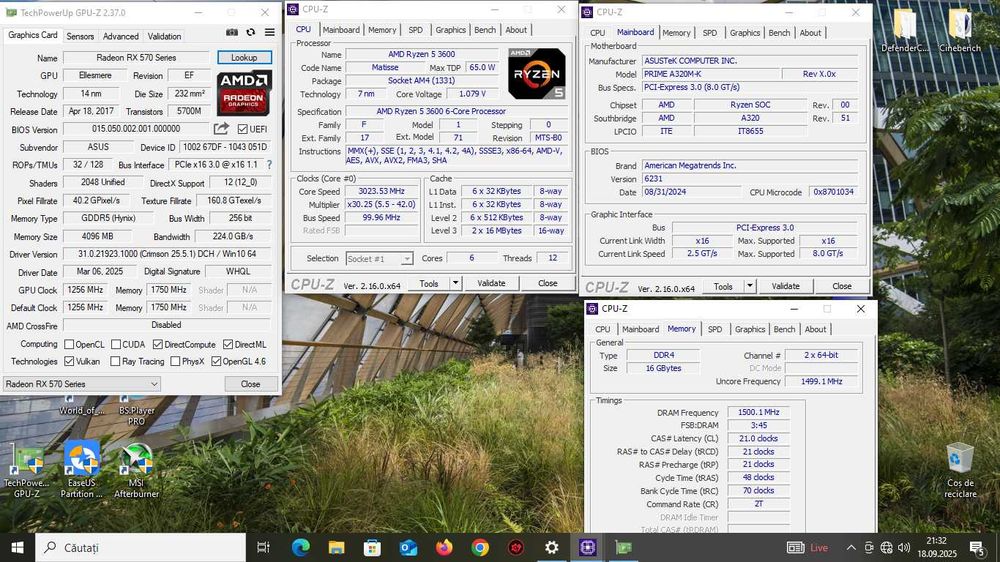Image resolution: width=1000 pixels, height=562 pixels.
Task: Click Close in the CPU-Z Mainboard window
Action: (842, 286)
